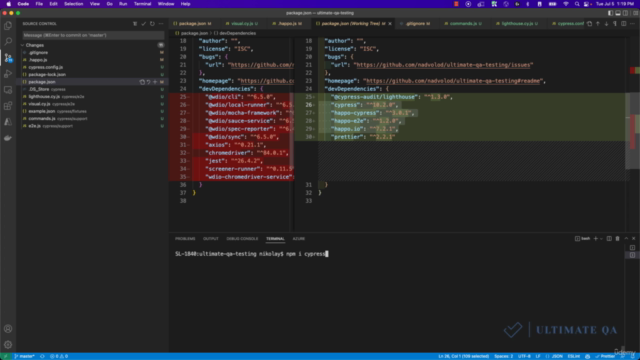The height and width of the screenshot is (360, 640).
Task: Open the Explorer view in activity bar
Action: [8, 26]
